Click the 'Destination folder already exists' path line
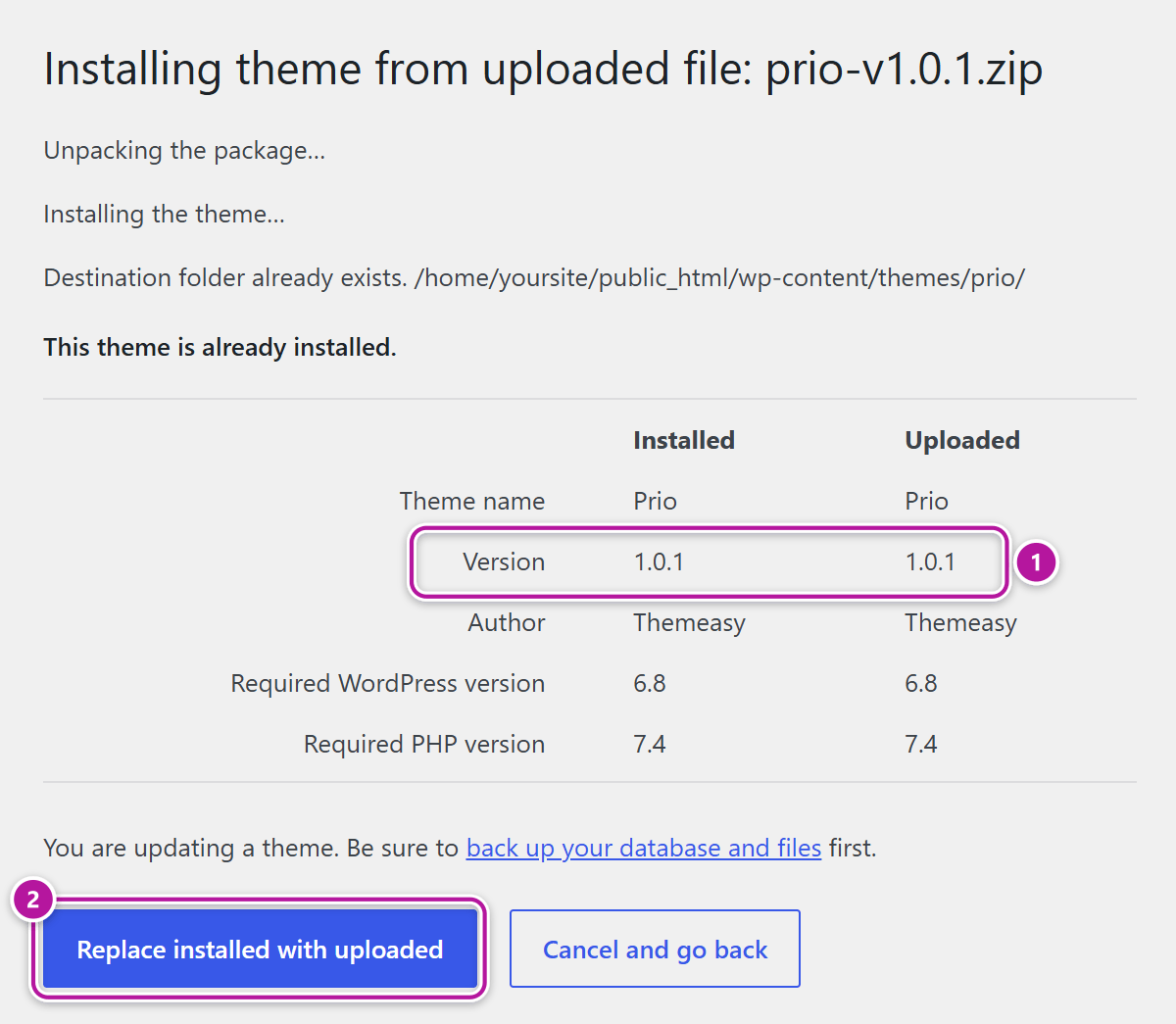 coord(534,278)
